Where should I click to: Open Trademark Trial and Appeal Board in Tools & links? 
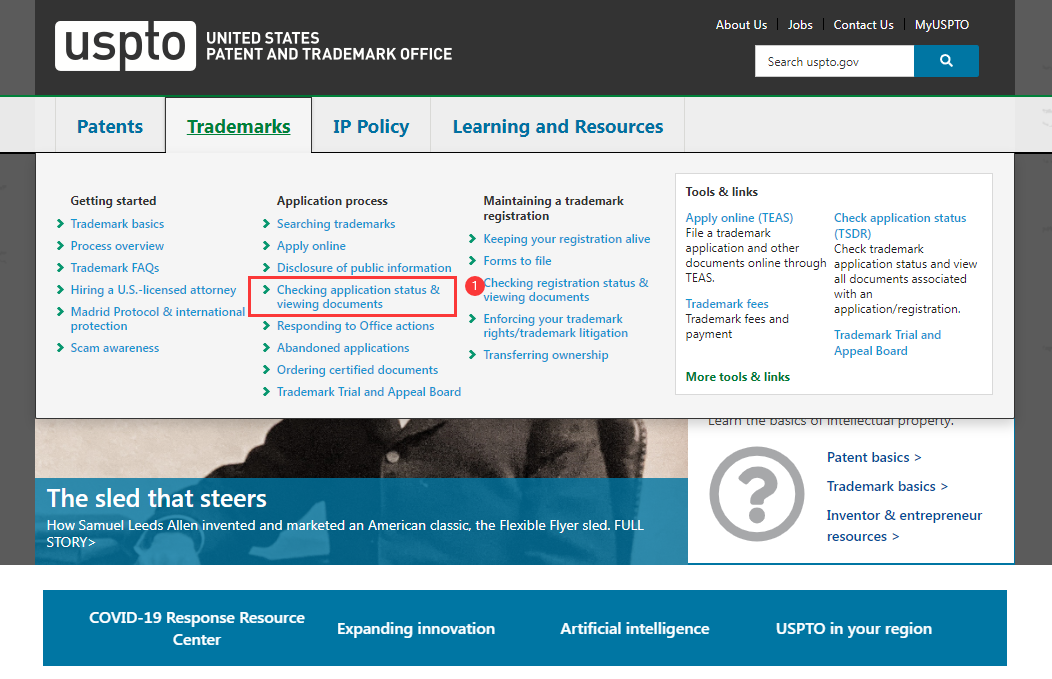[887, 343]
